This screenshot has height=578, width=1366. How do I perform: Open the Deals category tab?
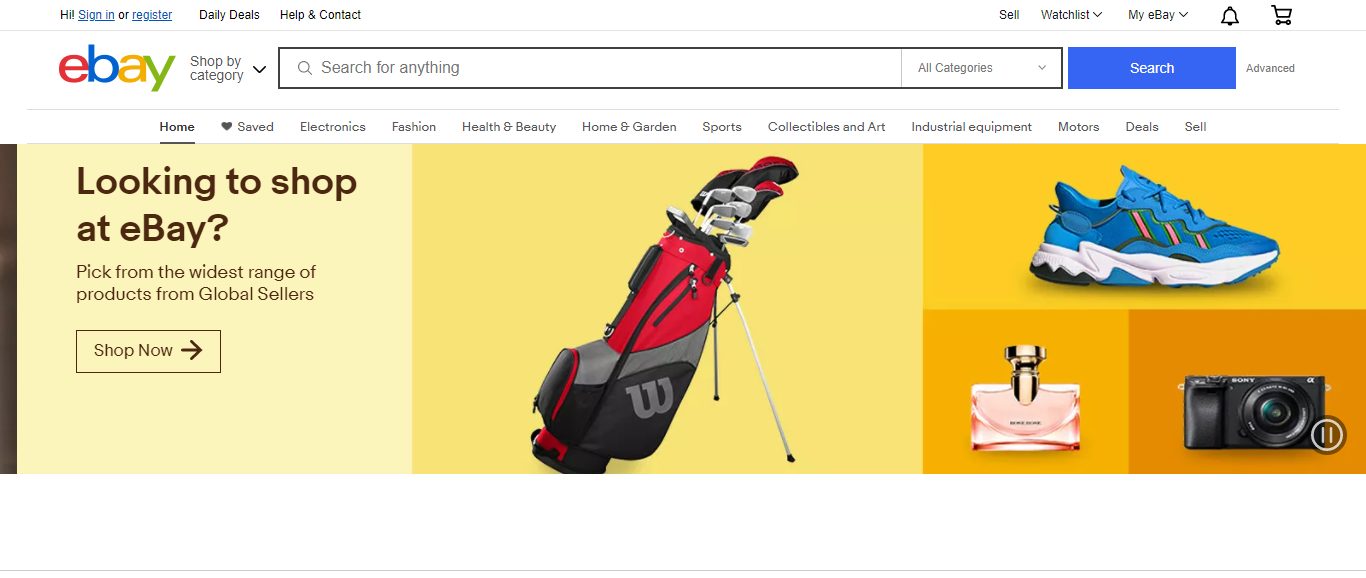[1142, 127]
